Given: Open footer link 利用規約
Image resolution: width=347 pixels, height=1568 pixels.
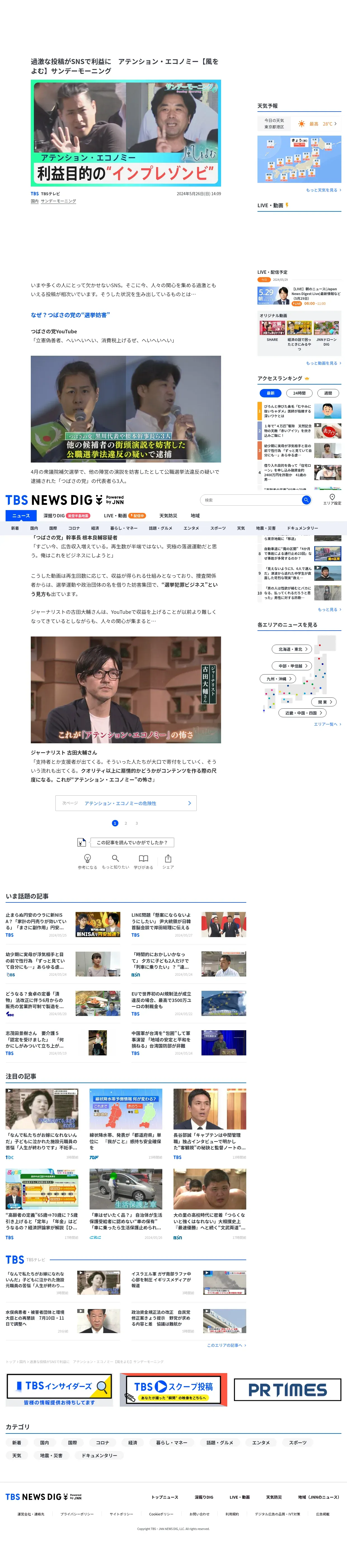Looking at the screenshot, I should tap(232, 1514).
